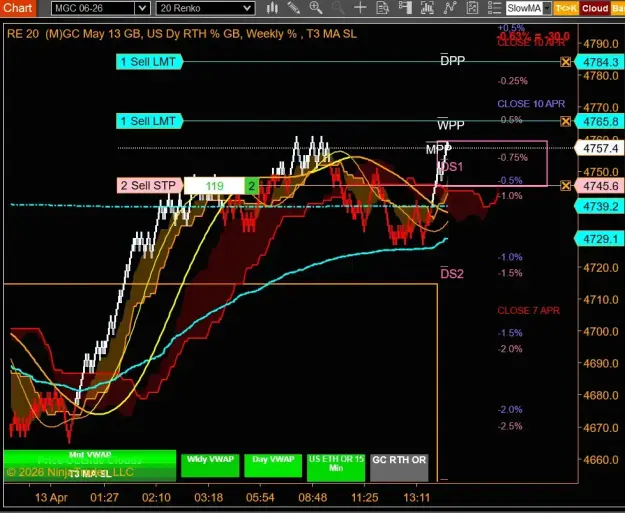The width and height of the screenshot is (625, 513).
Task: Open the bar type chart style icon
Action: (x=272, y=8)
